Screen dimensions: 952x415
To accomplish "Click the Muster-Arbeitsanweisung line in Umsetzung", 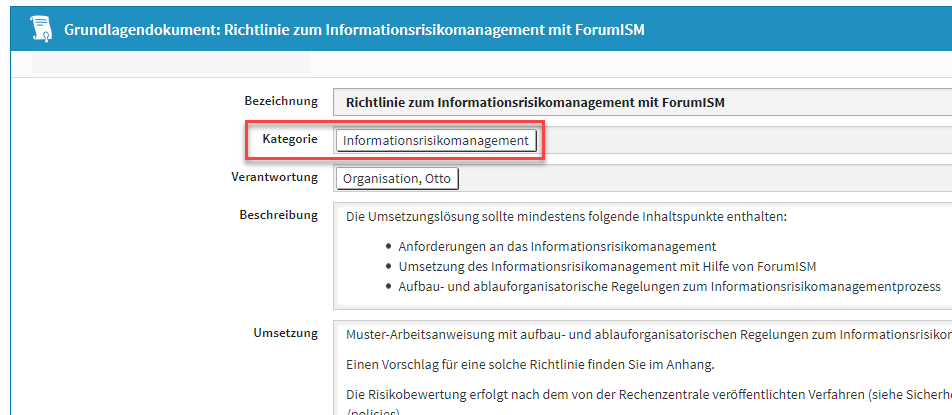I will pos(640,335).
